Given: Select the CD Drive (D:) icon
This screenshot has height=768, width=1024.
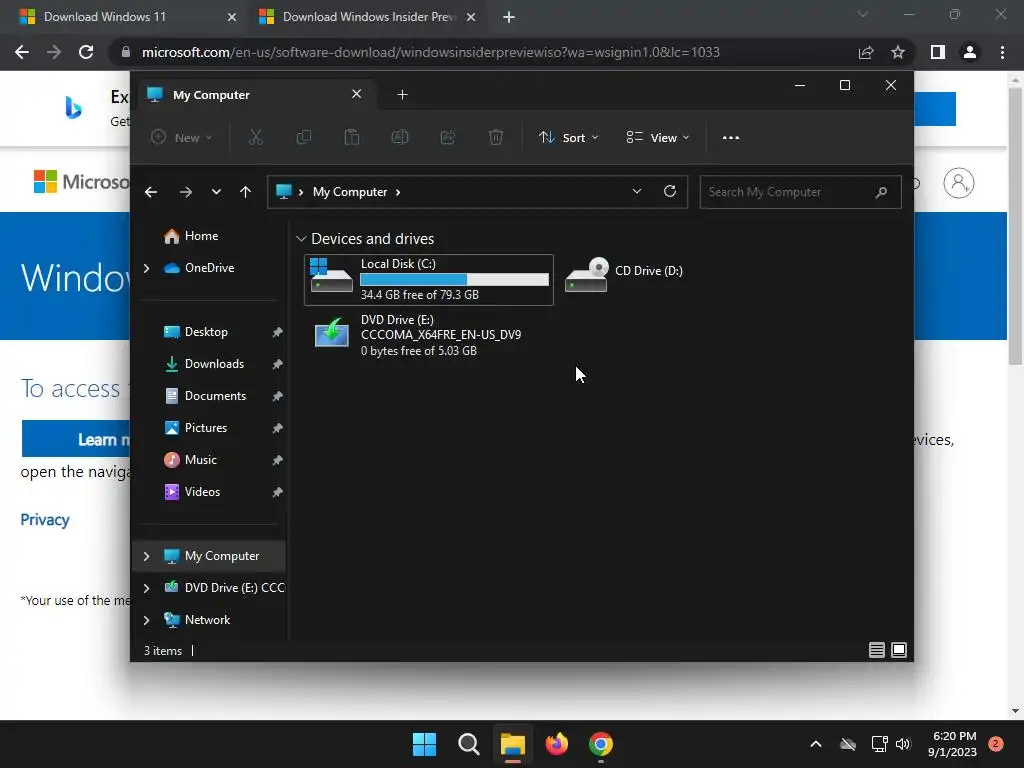Looking at the screenshot, I should (x=586, y=274).
